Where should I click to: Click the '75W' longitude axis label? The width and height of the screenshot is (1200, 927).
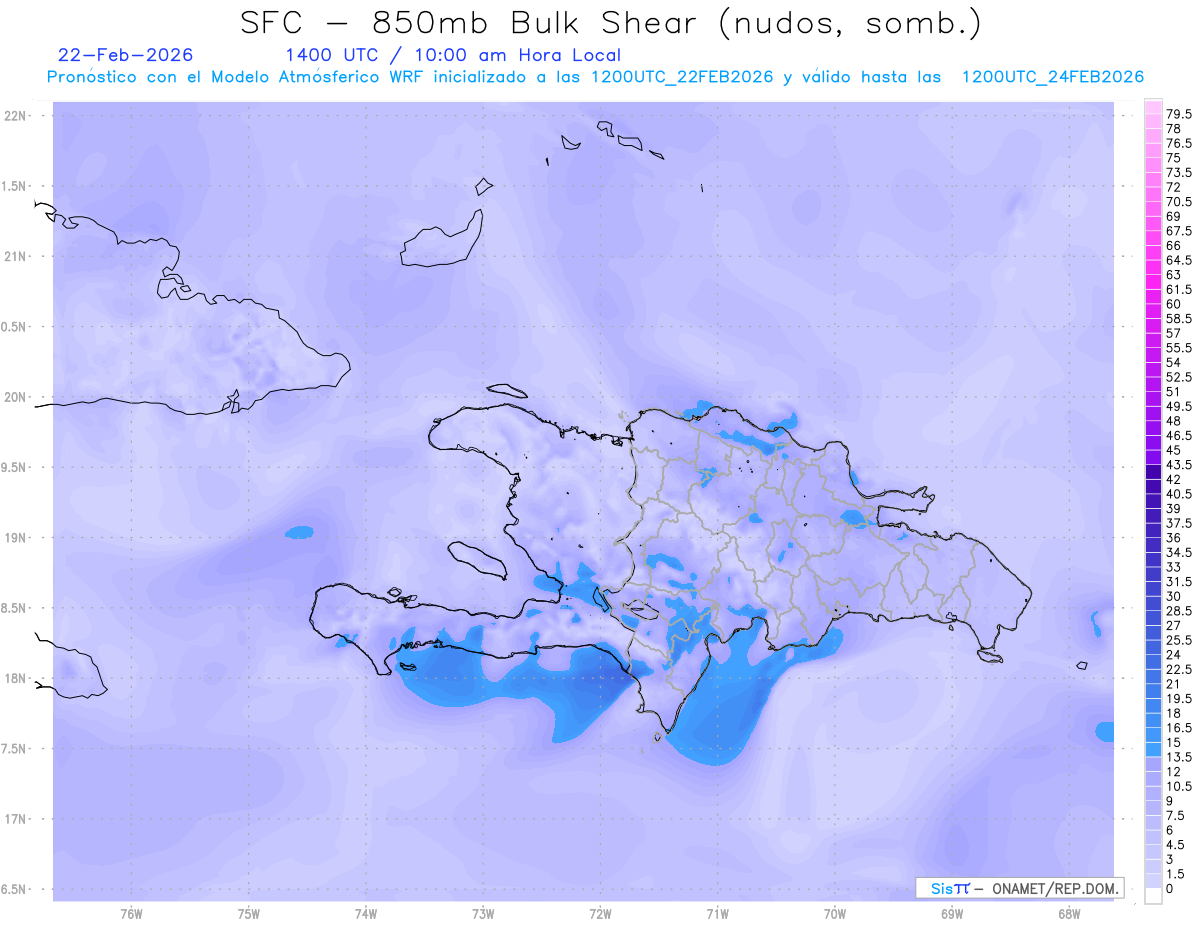tap(249, 914)
